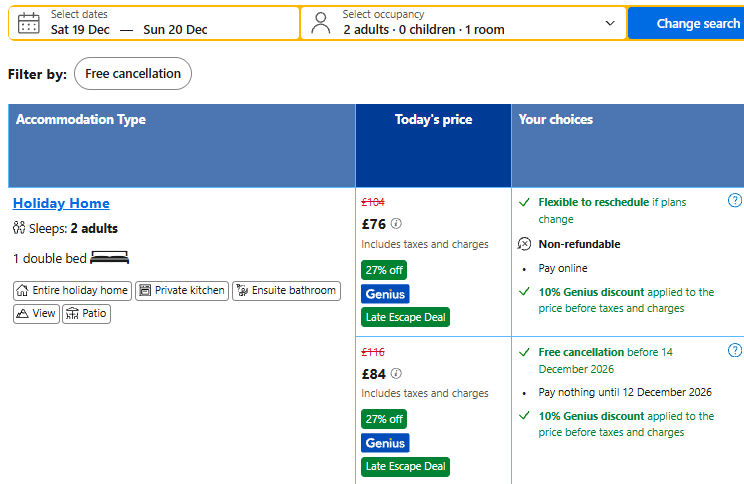
Task: Click the help icon for the free cancellation option
Action: point(735,351)
